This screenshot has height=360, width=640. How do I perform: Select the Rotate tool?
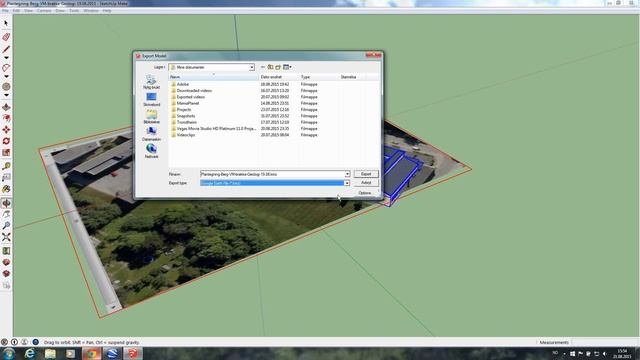(x=6, y=141)
